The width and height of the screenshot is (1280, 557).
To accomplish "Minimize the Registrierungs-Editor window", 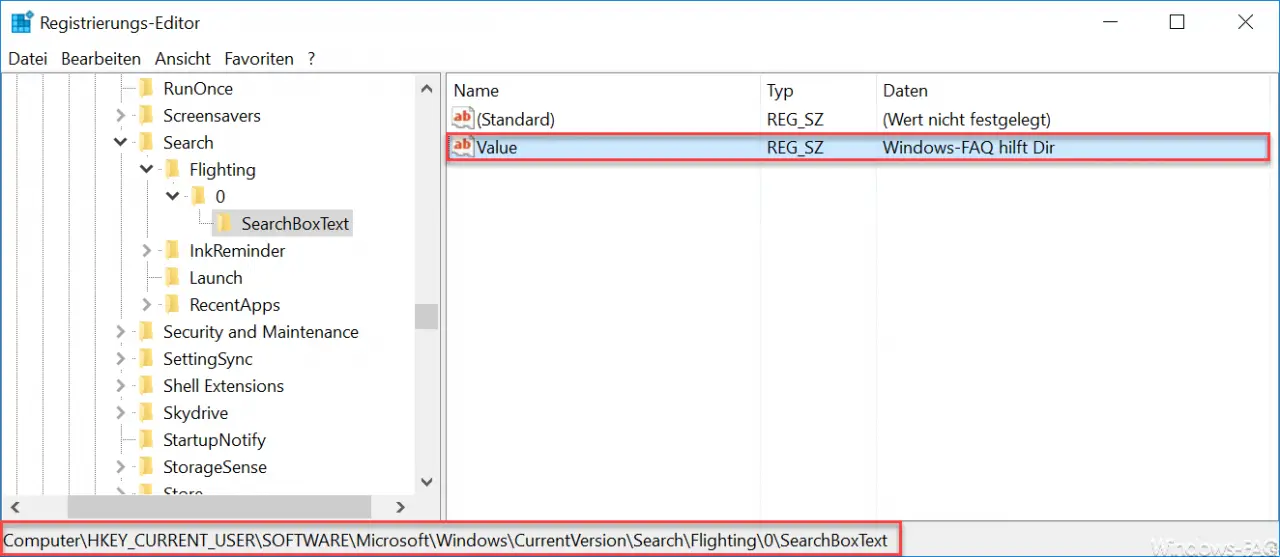I will (1108, 22).
